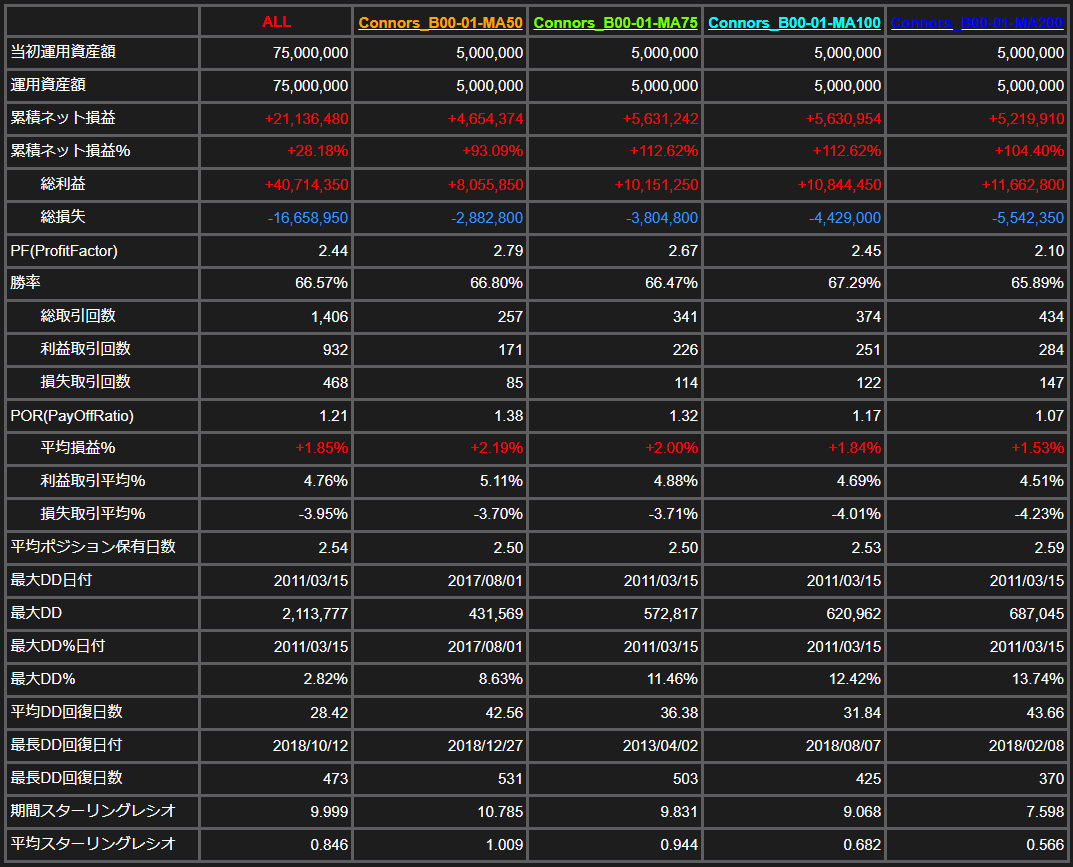Click the +104.40% cumulative return cell
The width and height of the screenshot is (1073, 867).
[1029, 151]
